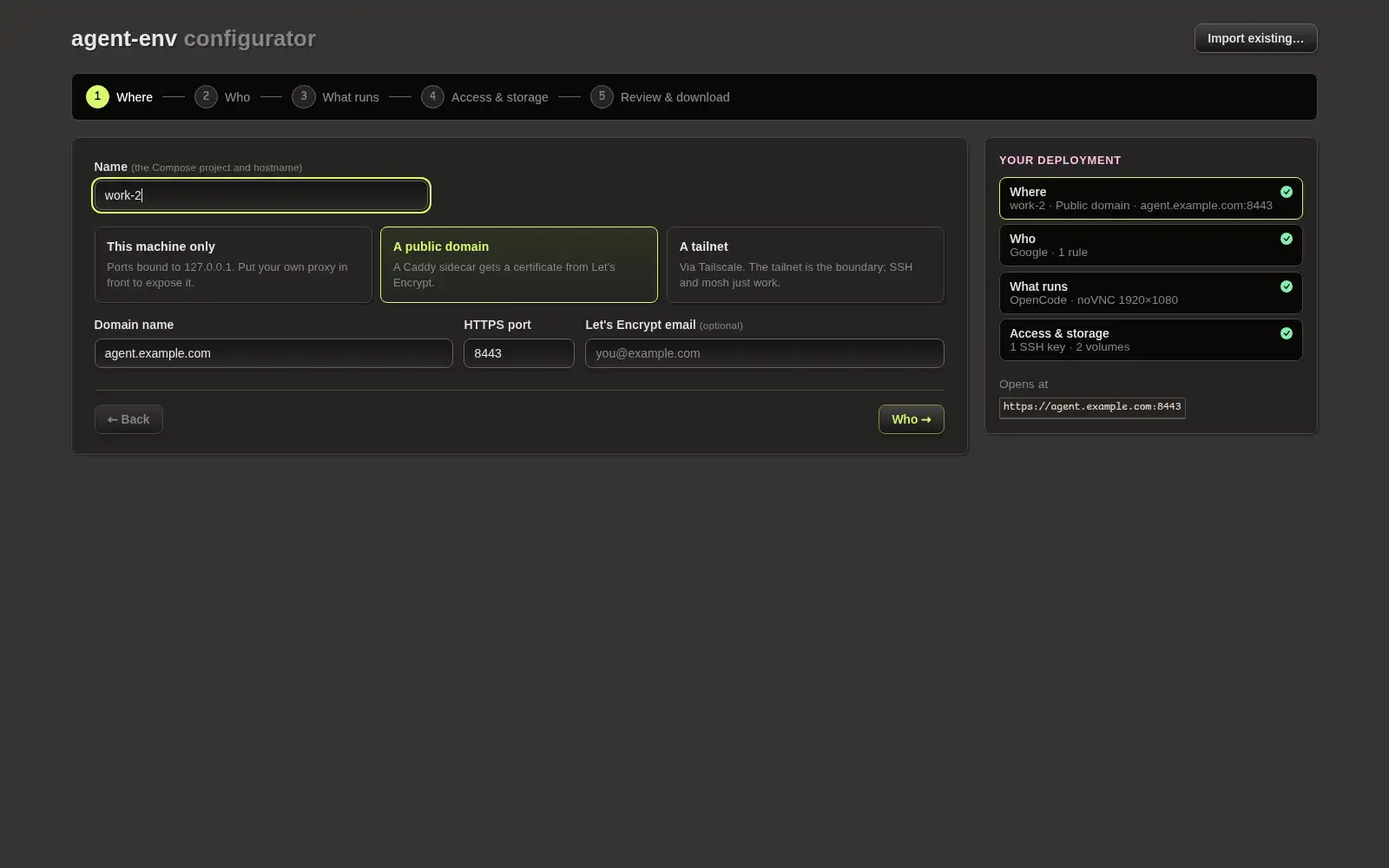Click green checkmark on Access & storage card

tap(1287, 333)
